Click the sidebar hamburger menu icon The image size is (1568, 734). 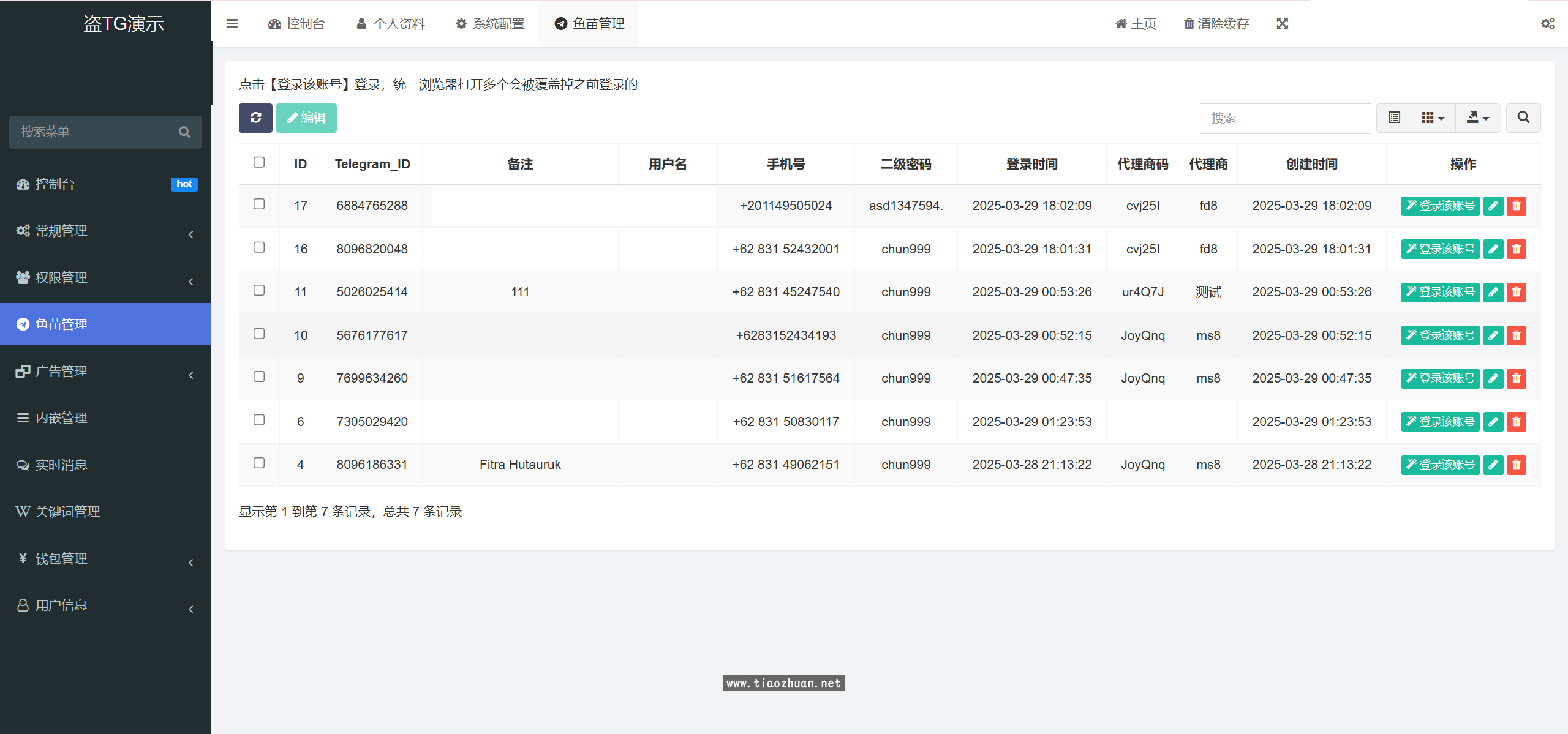click(x=232, y=24)
